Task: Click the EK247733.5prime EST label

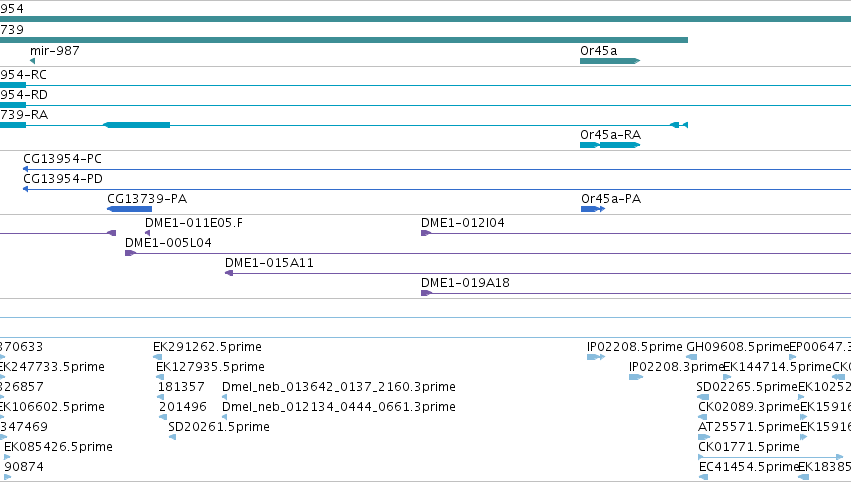Action: point(52,367)
